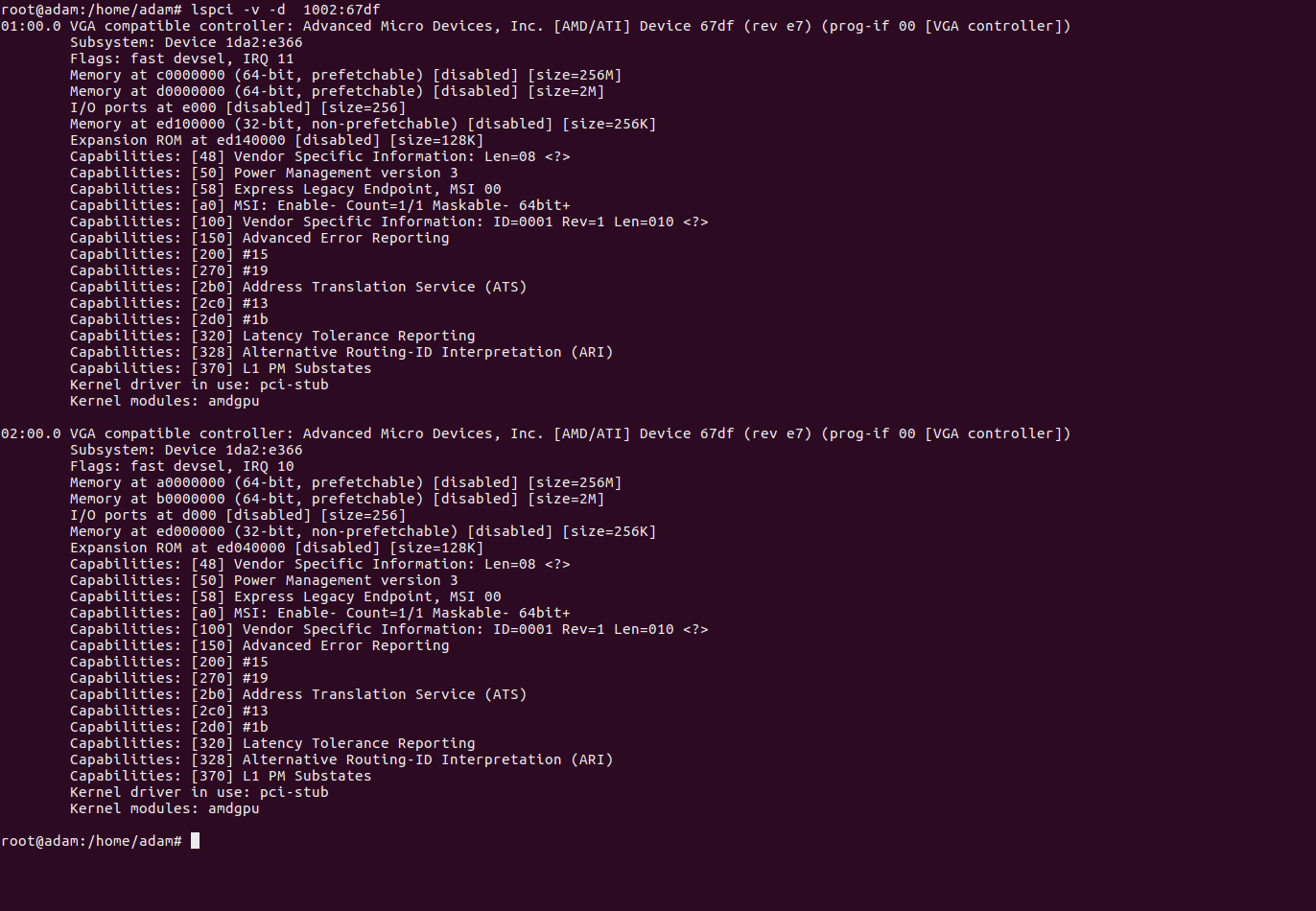Click the lspci -v -d command text
The image size is (1316, 911).
pos(286,10)
